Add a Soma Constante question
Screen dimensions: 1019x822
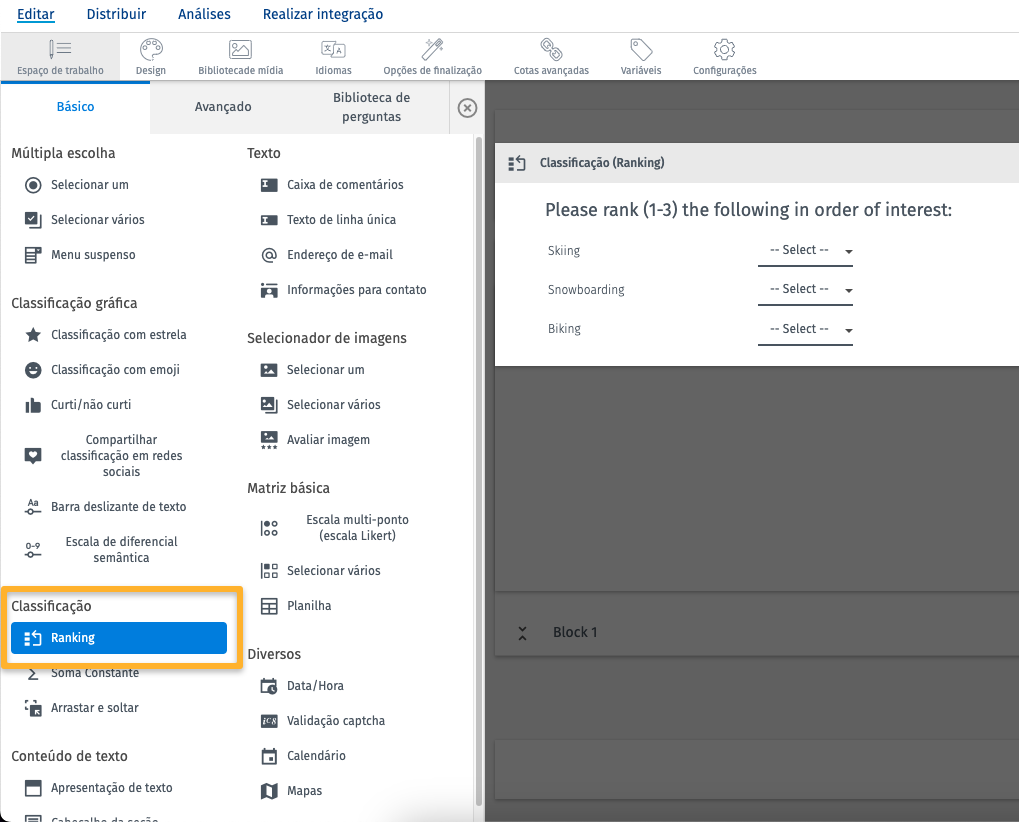click(x=82, y=673)
